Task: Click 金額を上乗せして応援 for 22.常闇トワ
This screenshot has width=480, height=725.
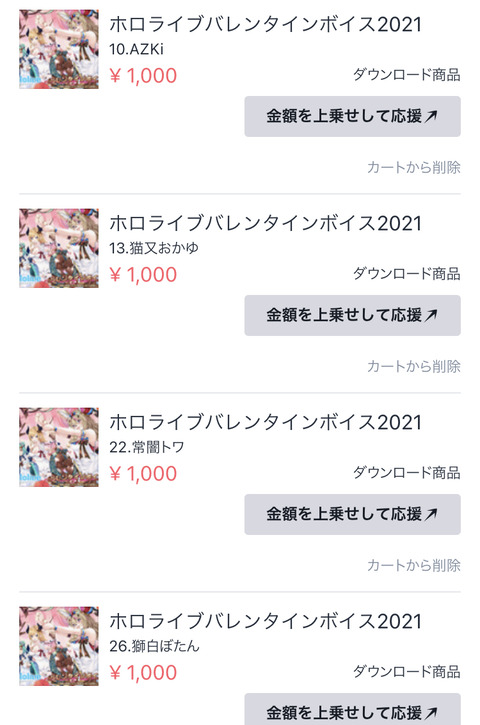Action: [x=352, y=514]
